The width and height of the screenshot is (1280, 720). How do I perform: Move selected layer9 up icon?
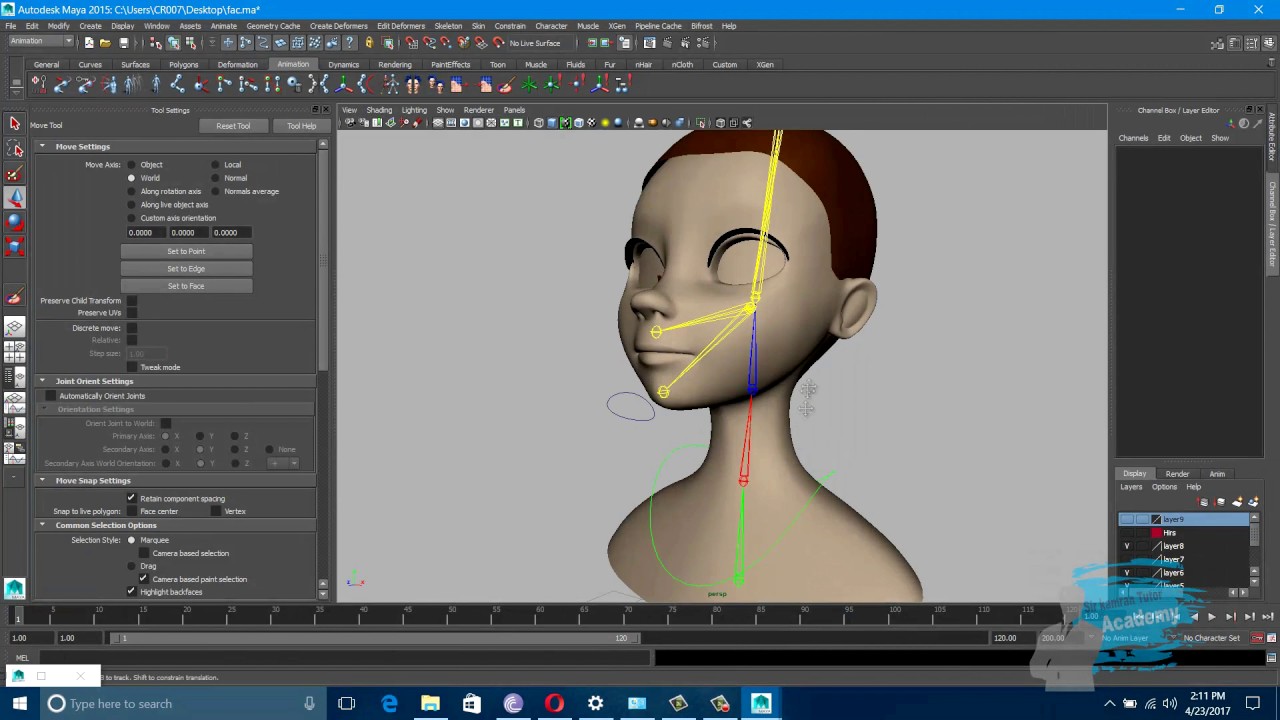click(1205, 502)
